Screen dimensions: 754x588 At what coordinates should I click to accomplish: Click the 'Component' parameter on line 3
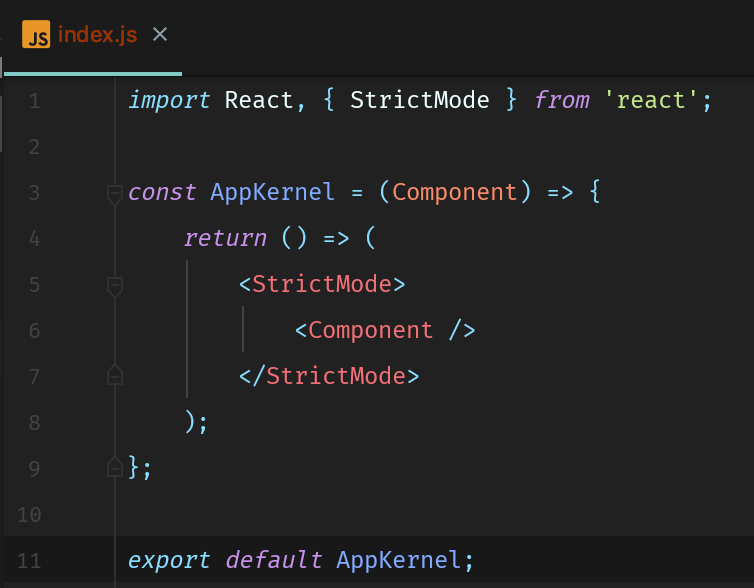click(455, 192)
